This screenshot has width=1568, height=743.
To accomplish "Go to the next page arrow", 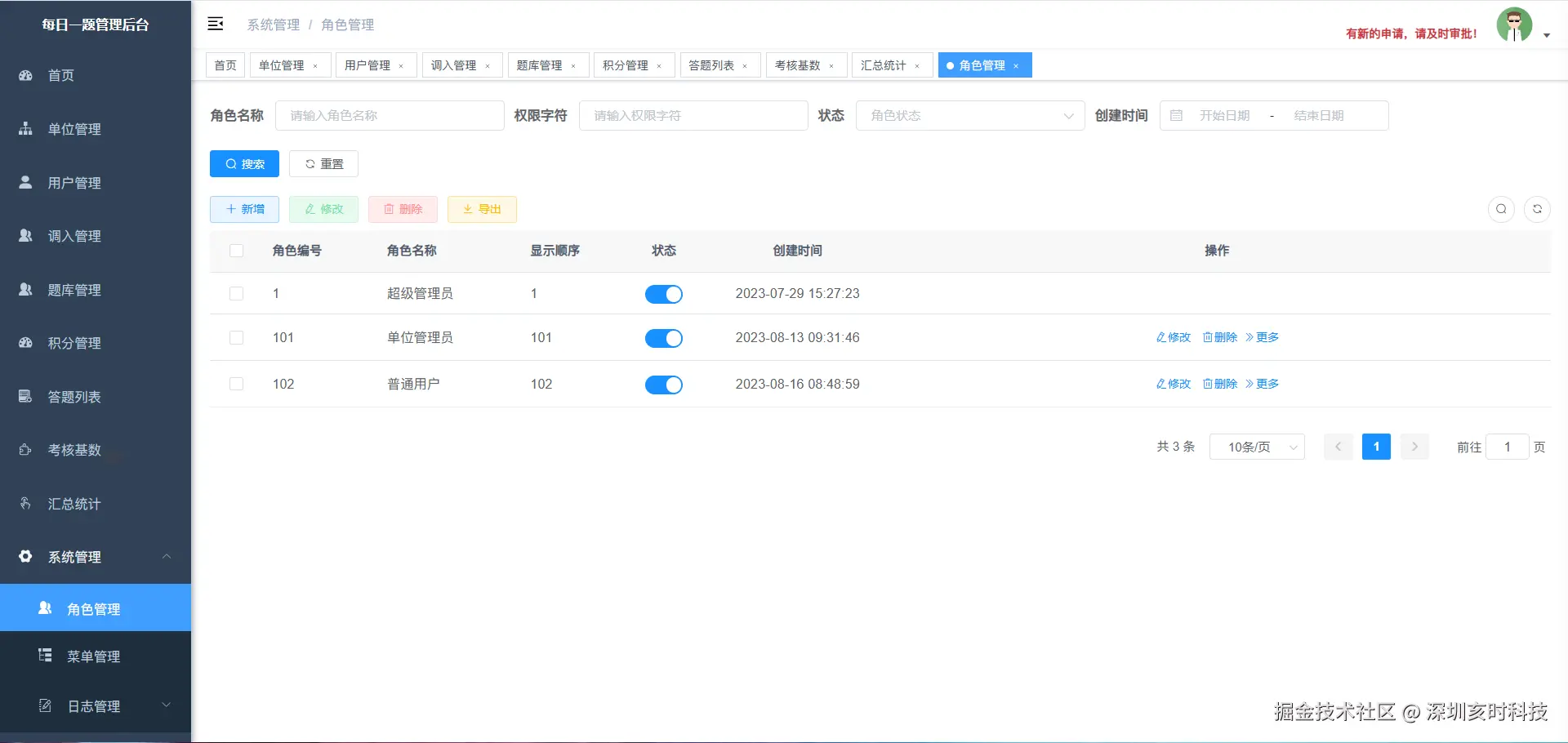I will pyautogui.click(x=1414, y=447).
